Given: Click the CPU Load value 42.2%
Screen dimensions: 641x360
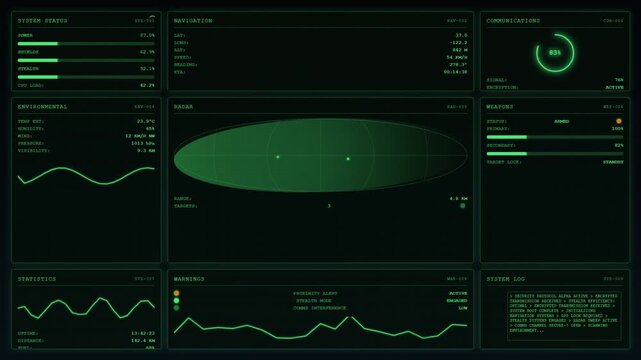Looking at the screenshot, I should [x=147, y=86].
